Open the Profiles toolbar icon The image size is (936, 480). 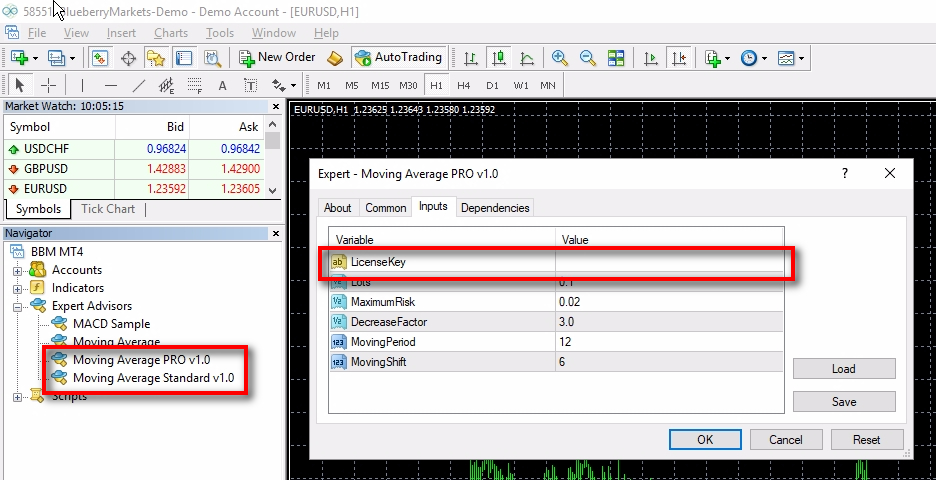click(56, 58)
